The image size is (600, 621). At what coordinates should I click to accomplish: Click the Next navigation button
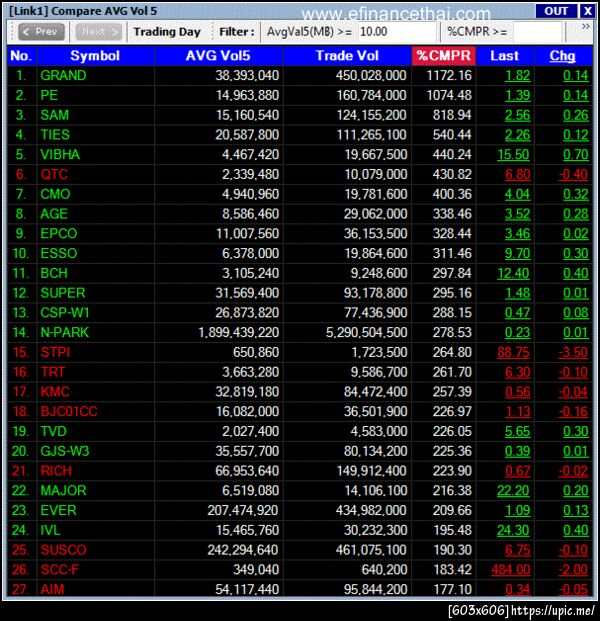(x=99, y=32)
